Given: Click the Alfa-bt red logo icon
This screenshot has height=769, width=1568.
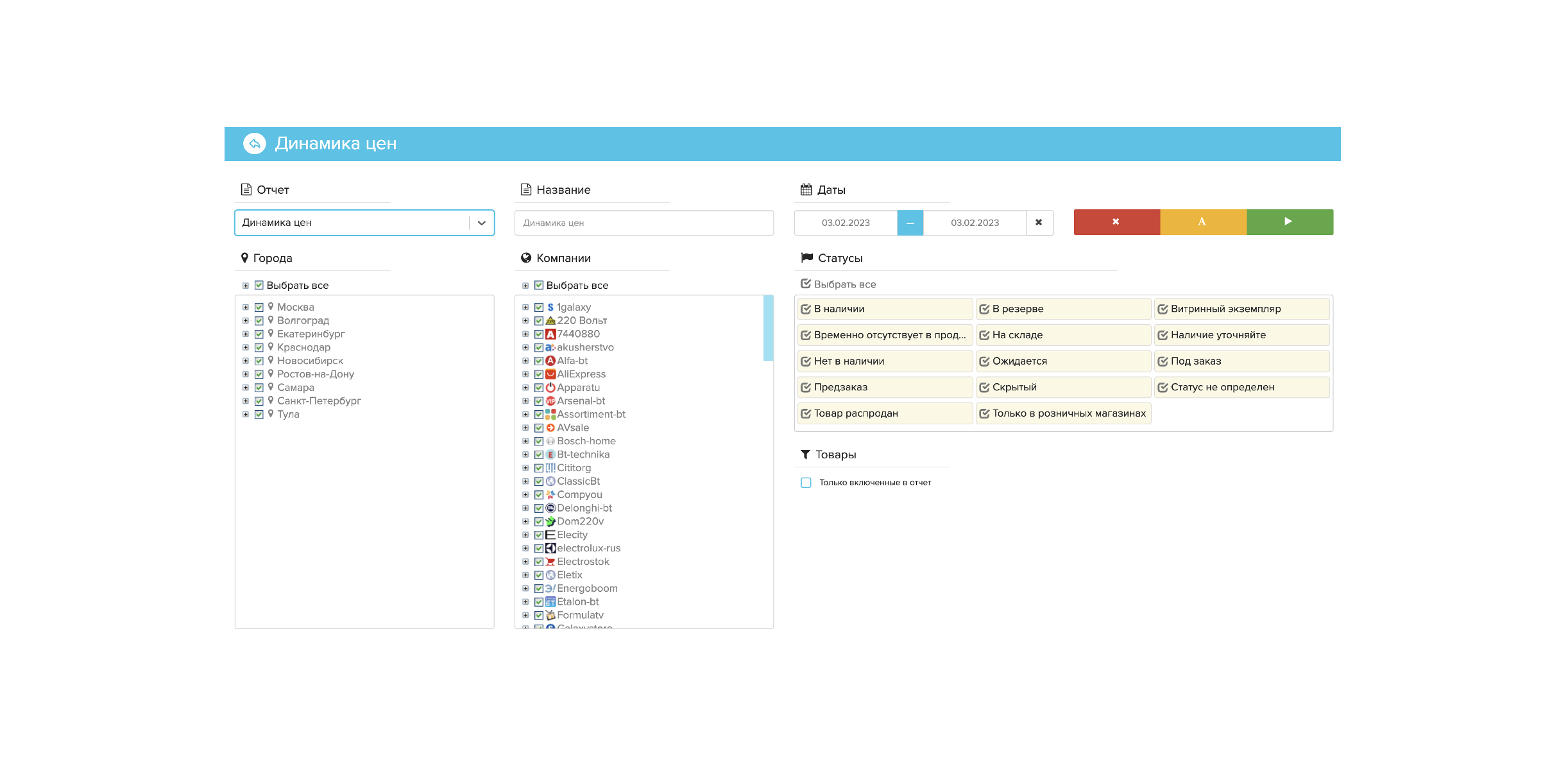Looking at the screenshot, I should 550,361.
